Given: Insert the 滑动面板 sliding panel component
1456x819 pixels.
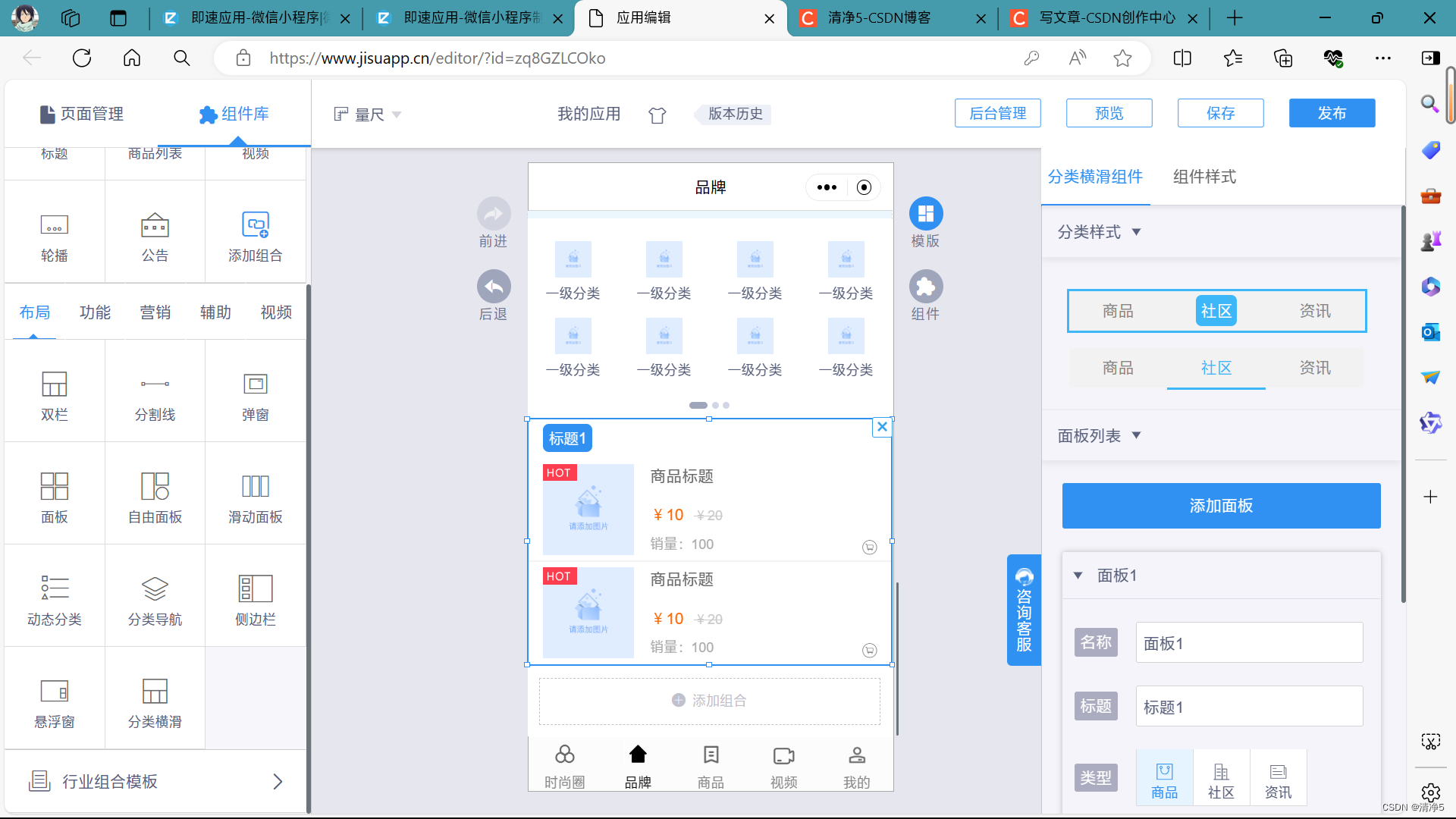Looking at the screenshot, I should [255, 497].
